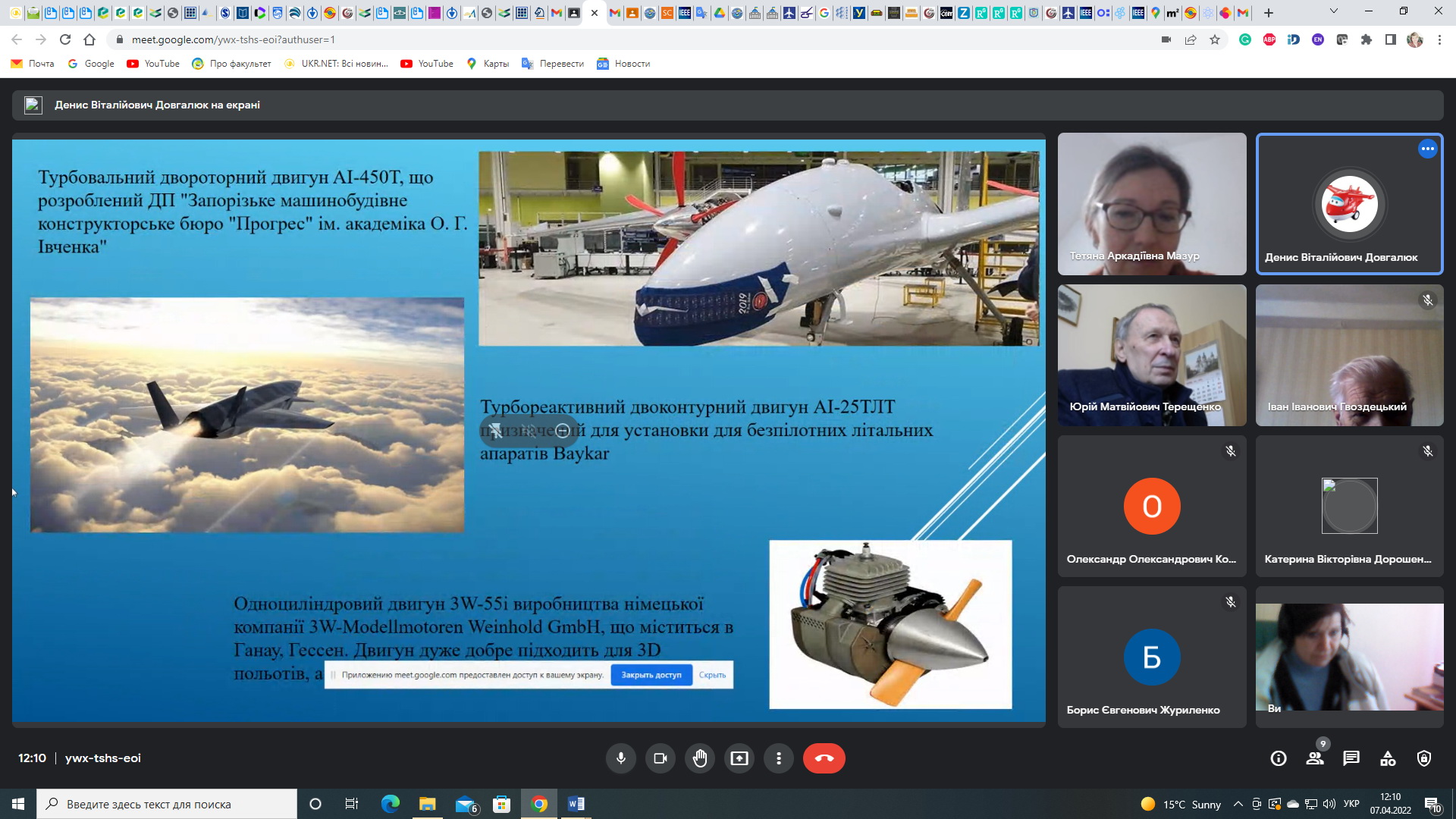Open meeting details info icon

click(1279, 758)
